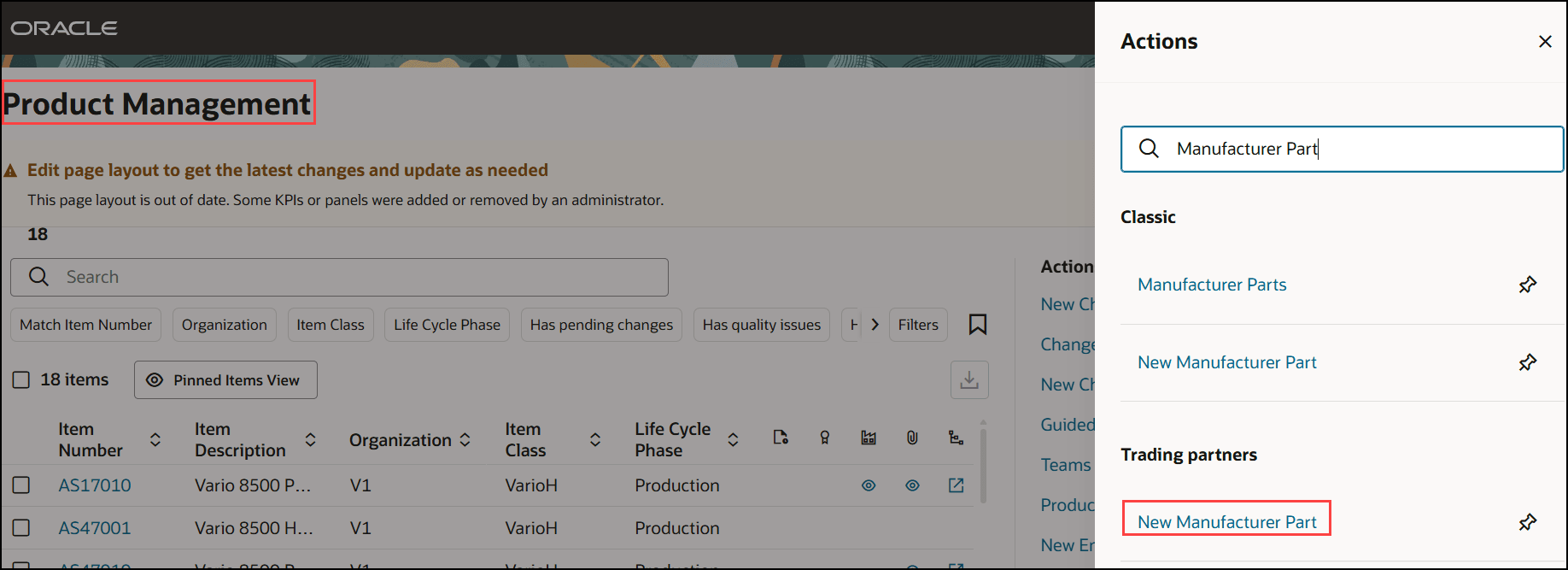Pin the Classic Manufacturer Parts action
Screen dimensions: 1568x570
pos(1527,285)
